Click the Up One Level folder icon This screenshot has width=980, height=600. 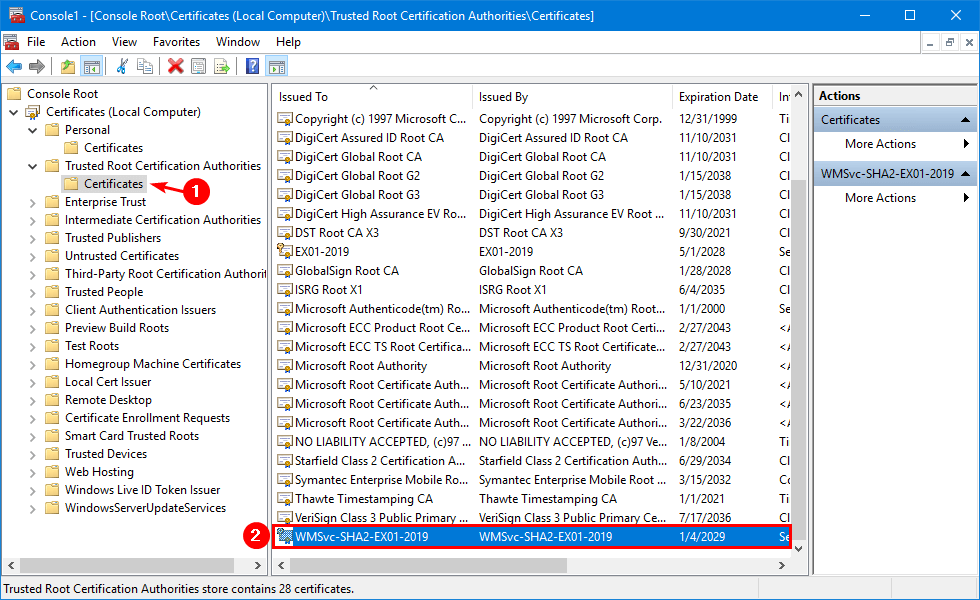click(67, 66)
